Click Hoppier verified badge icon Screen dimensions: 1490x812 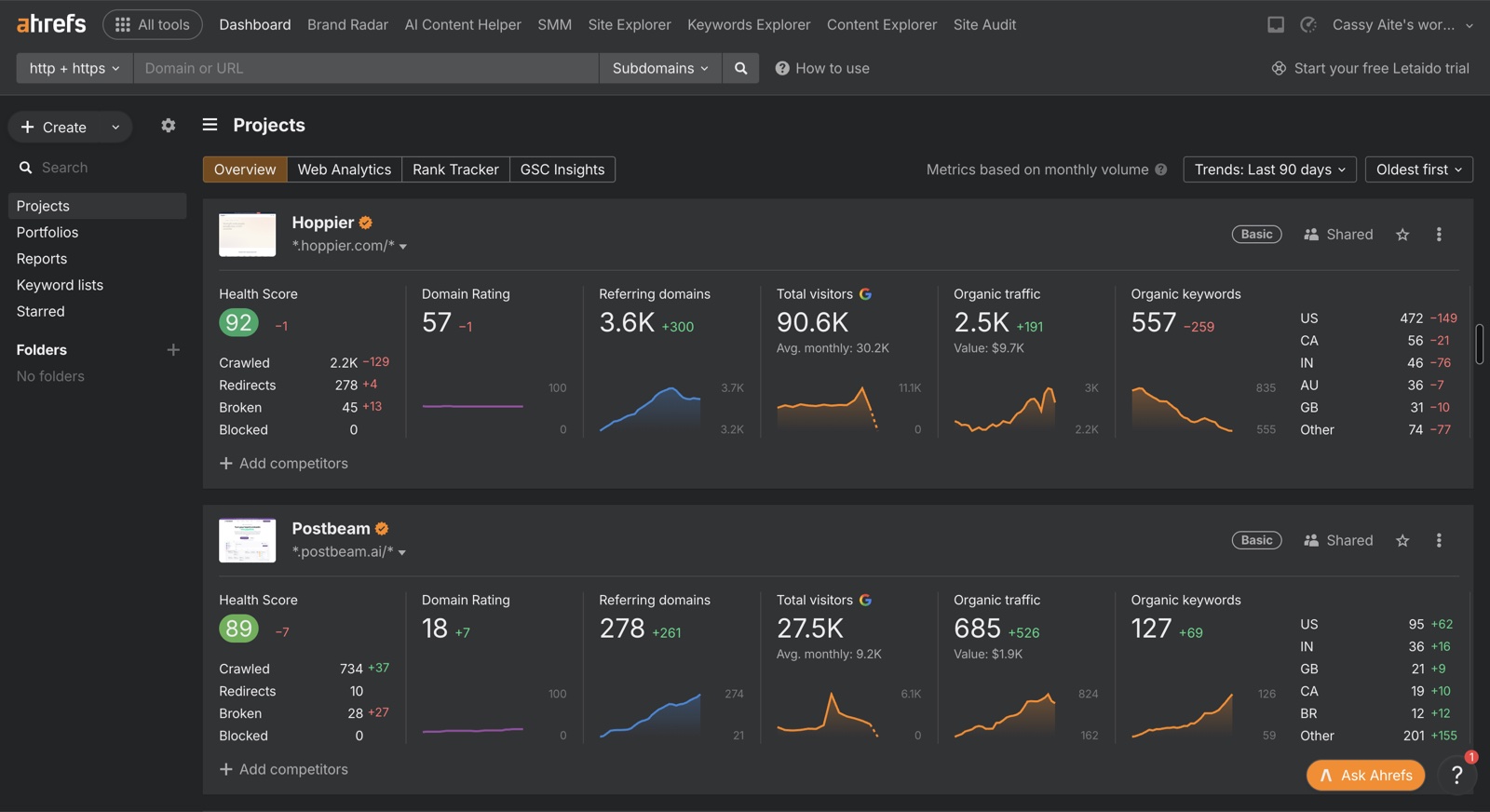[x=365, y=223]
